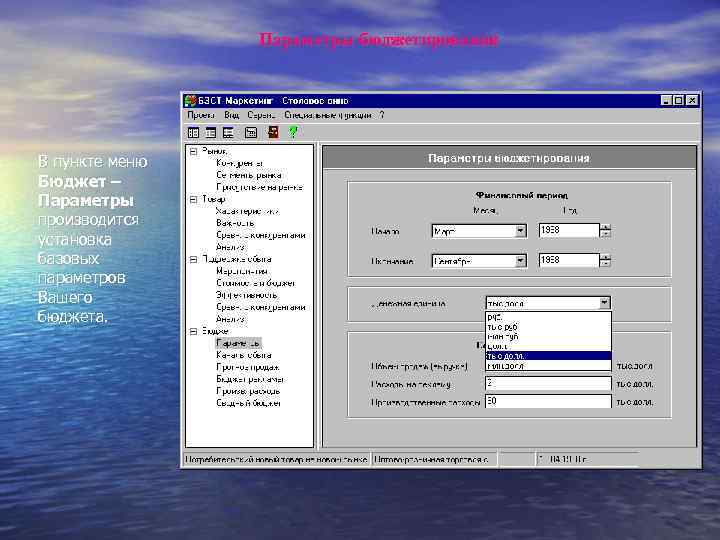Collapse the Бюджет tree node

191,330
